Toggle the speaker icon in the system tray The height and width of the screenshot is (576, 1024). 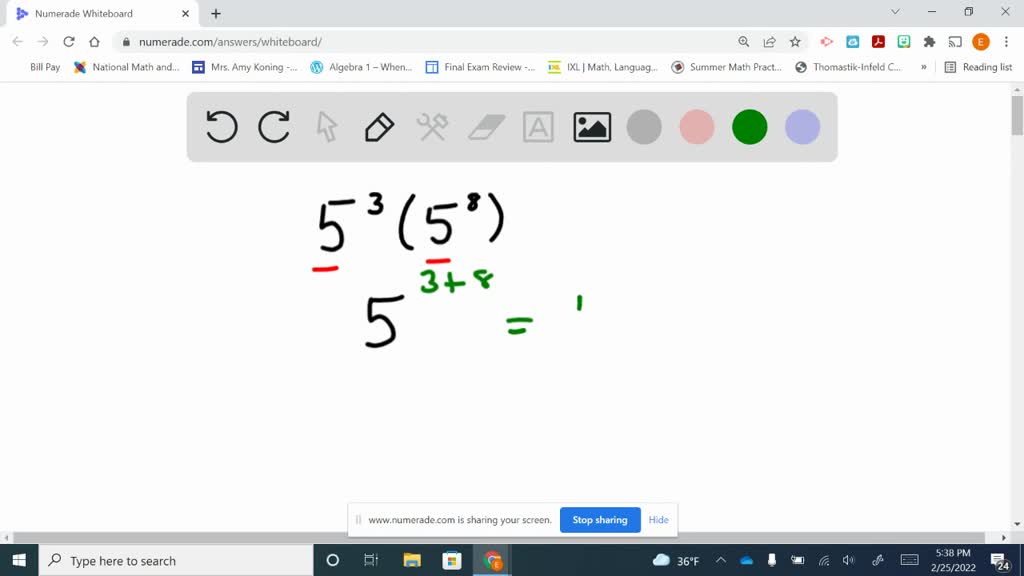(x=848, y=559)
